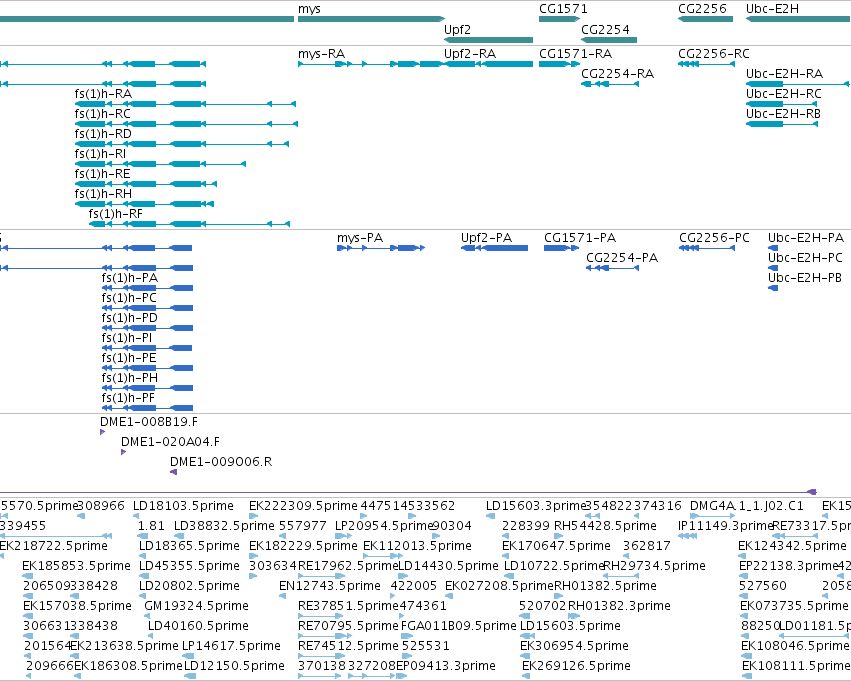Click the fs(1)h-PH protein feature
The image size is (851, 681).
[147, 388]
